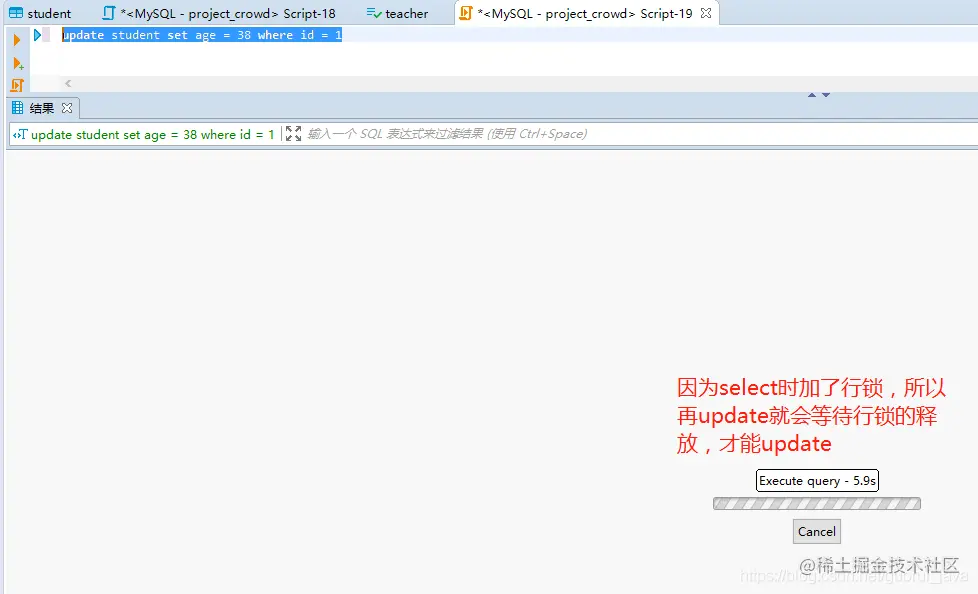Switch to the teacher tab
This screenshot has width=978, height=594.
pos(397,13)
